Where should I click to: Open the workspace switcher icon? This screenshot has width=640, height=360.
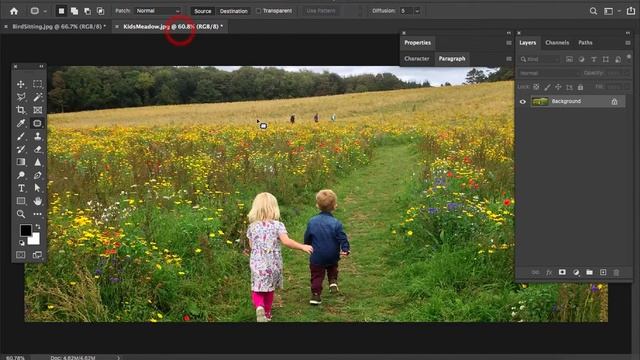[609, 11]
